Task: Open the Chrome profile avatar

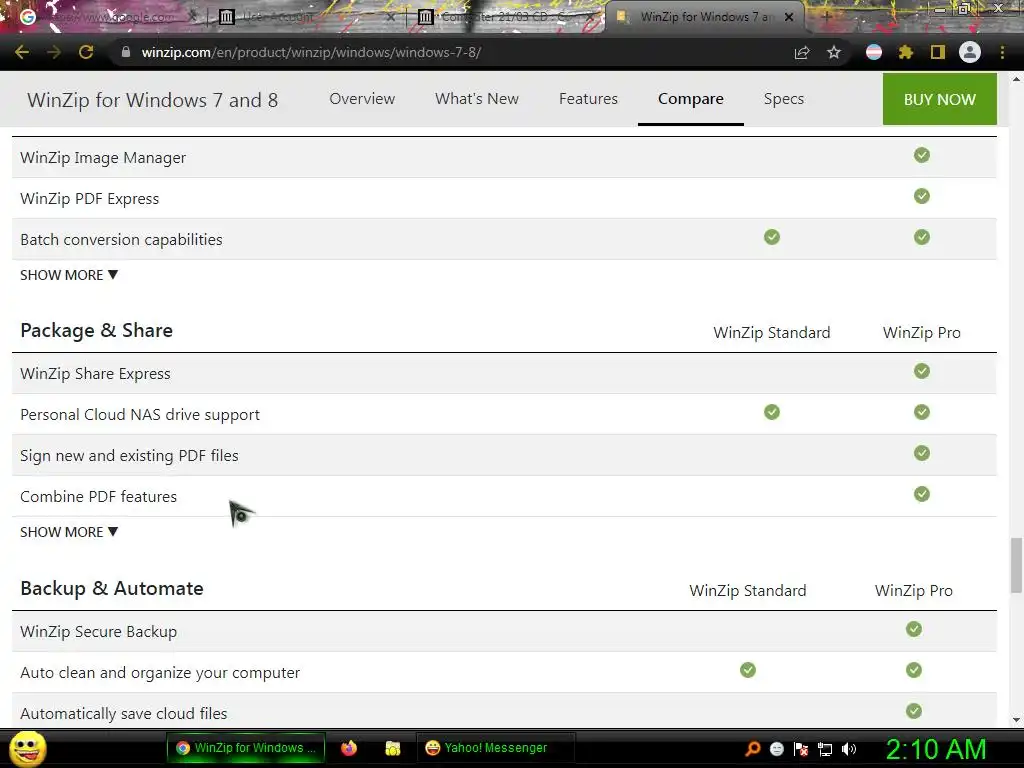Action: (x=970, y=52)
